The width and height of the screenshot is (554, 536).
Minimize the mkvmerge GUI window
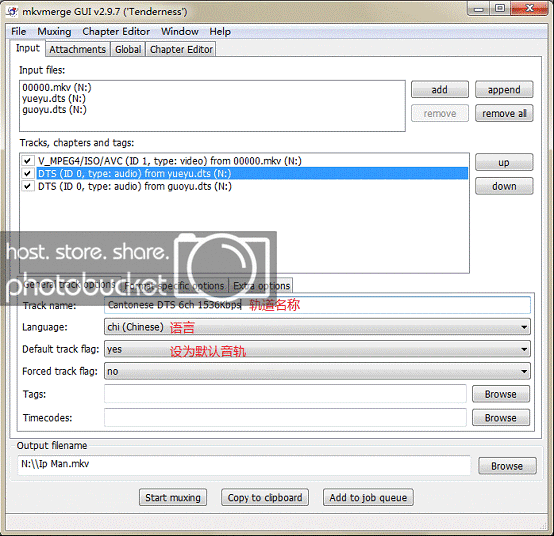(479, 8)
